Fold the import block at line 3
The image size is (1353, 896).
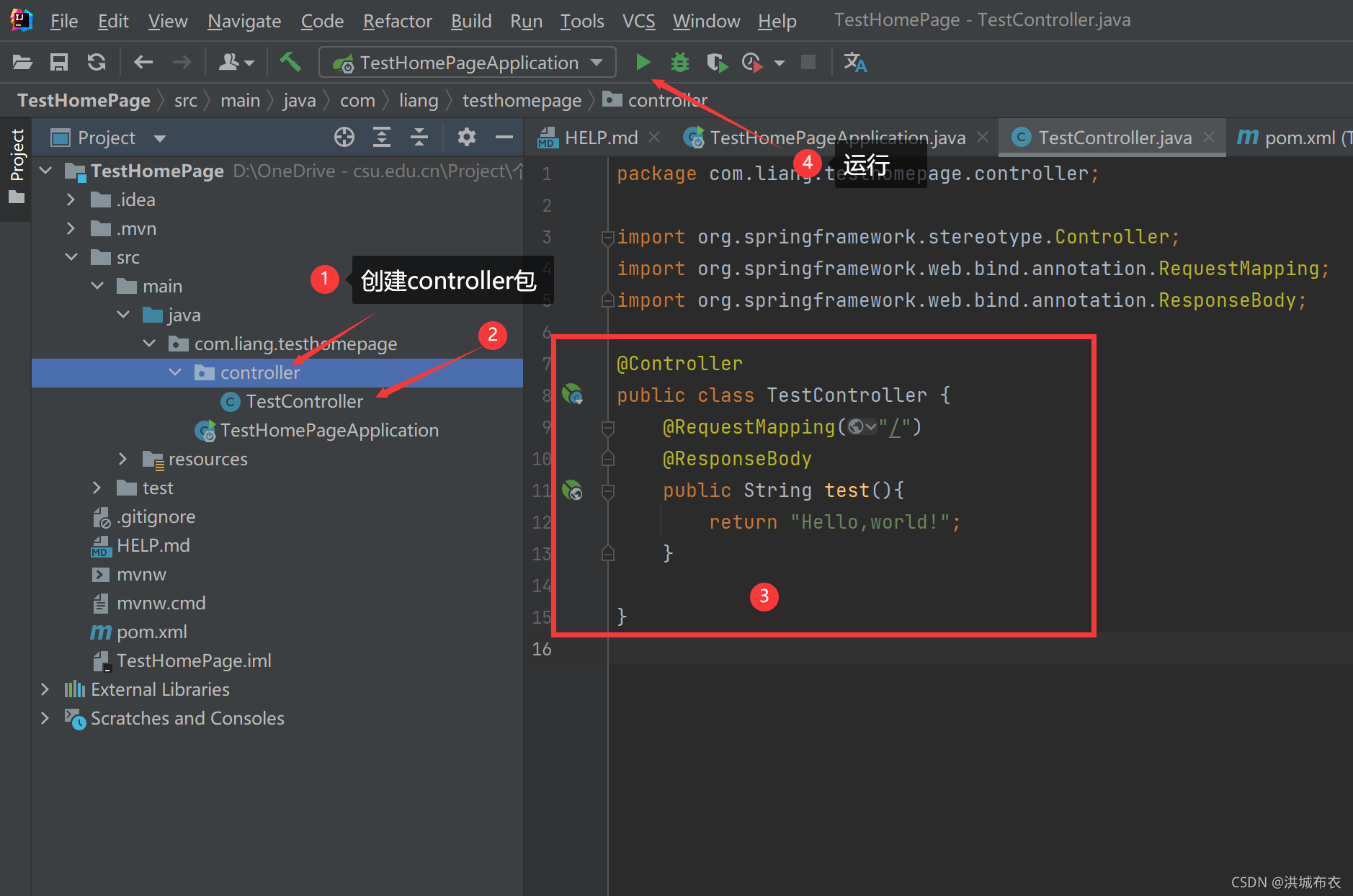coord(608,237)
